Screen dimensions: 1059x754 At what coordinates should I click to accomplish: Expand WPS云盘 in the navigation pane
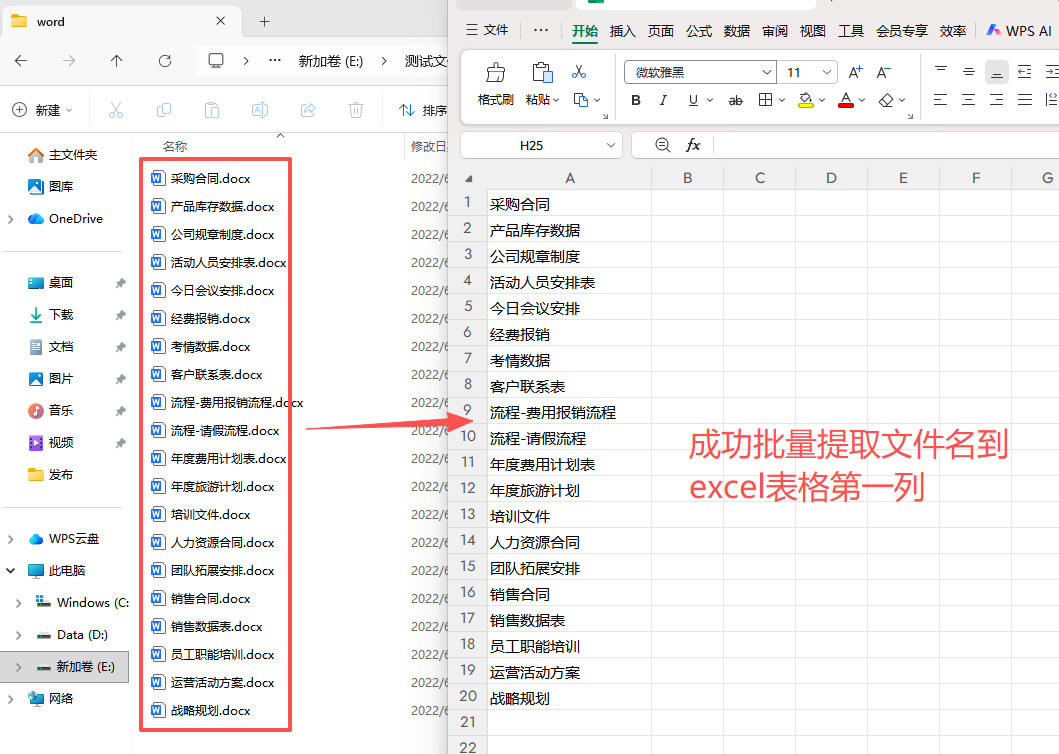(x=10, y=538)
